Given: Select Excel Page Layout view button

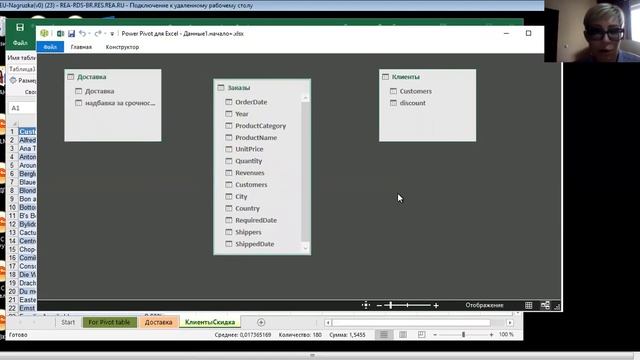Looking at the screenshot, I should (x=403, y=335).
